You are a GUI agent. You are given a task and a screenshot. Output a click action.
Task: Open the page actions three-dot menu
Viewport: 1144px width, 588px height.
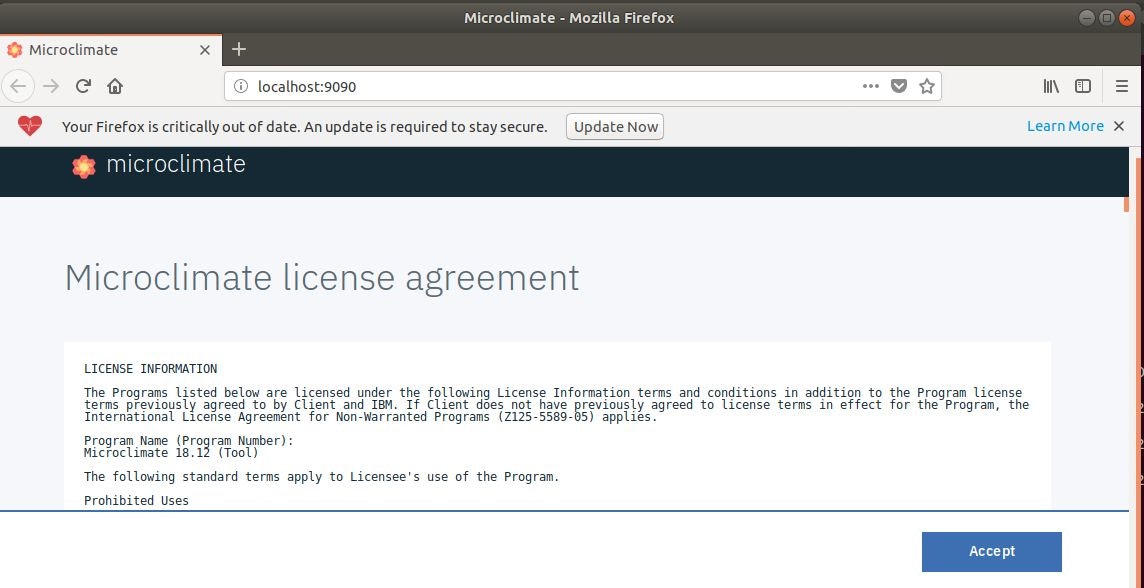click(870, 86)
